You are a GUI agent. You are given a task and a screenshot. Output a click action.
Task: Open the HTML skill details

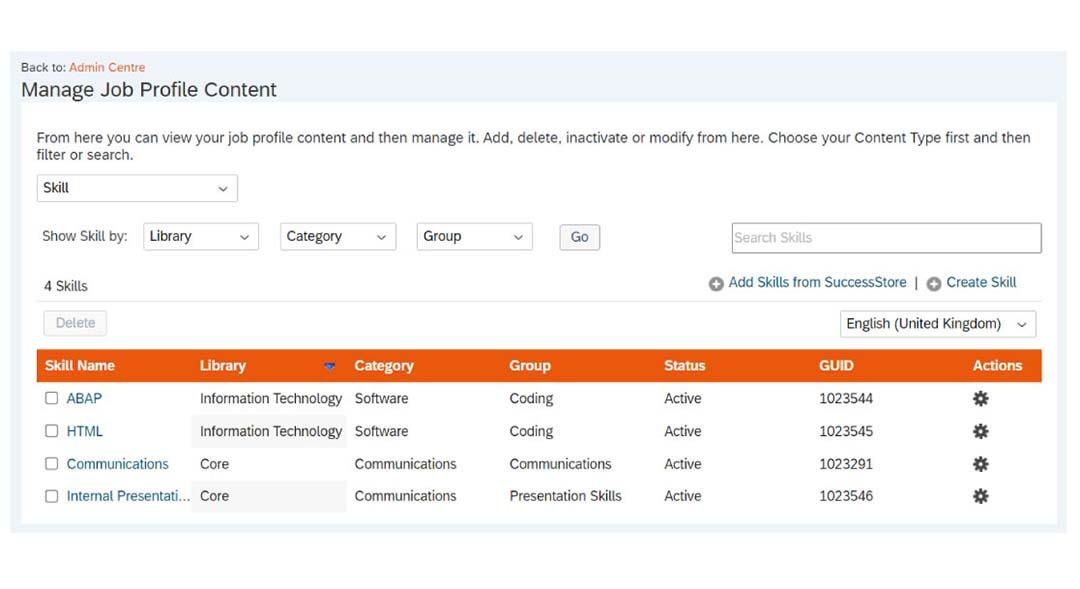pyautogui.click(x=86, y=431)
